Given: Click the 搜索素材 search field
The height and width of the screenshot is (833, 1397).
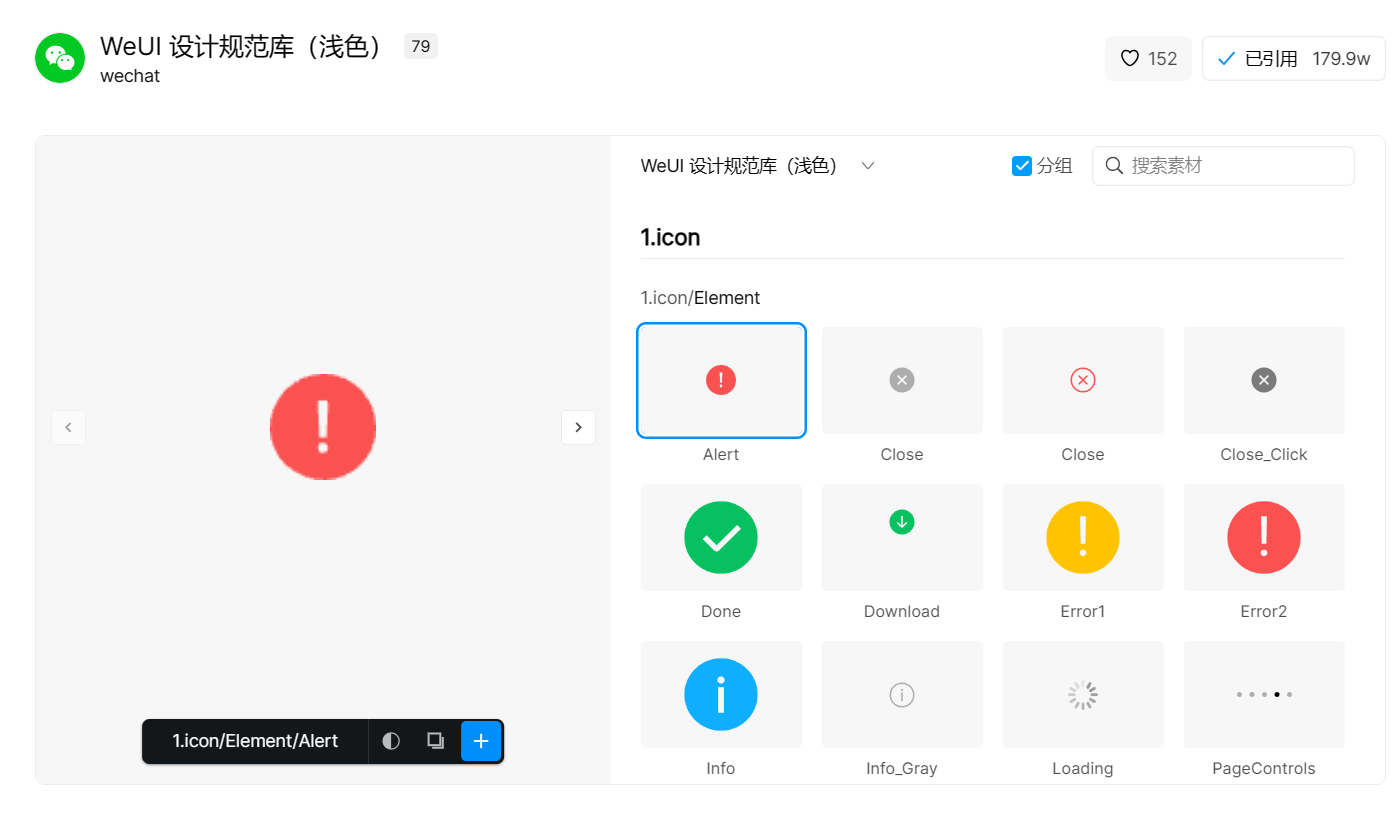Looking at the screenshot, I should [1223, 166].
